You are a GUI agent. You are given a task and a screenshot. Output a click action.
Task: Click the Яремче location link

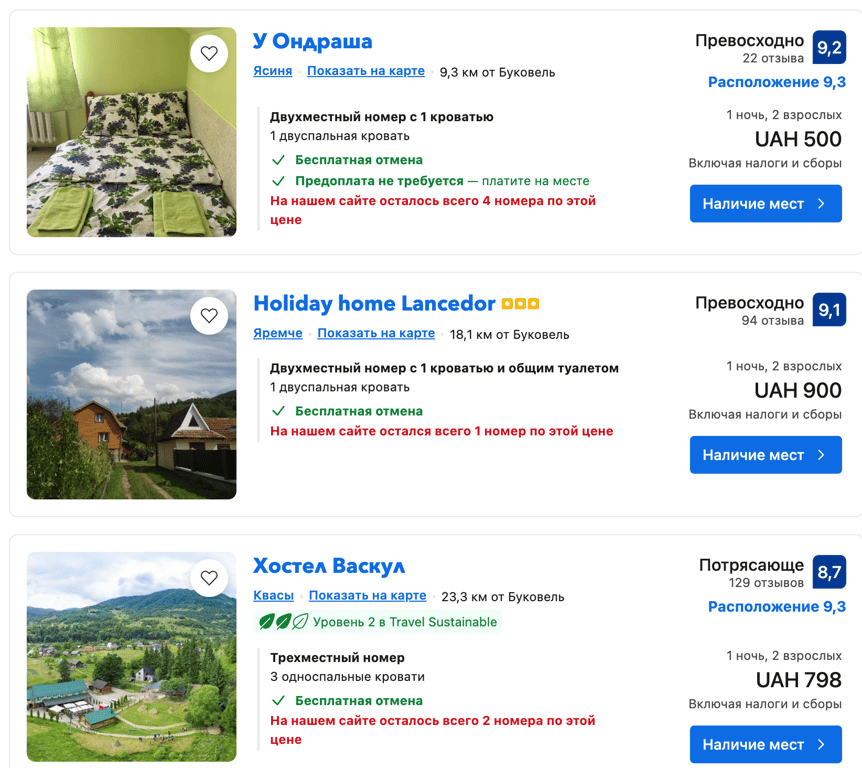pyautogui.click(x=278, y=333)
